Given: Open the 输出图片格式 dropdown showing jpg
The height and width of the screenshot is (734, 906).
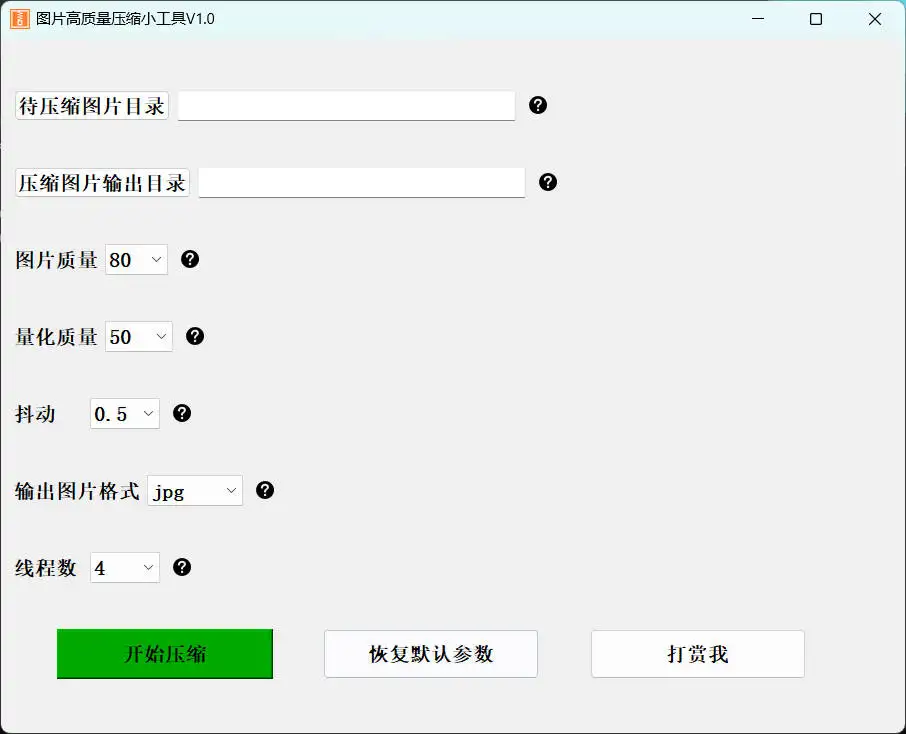Looking at the screenshot, I should coord(195,491).
